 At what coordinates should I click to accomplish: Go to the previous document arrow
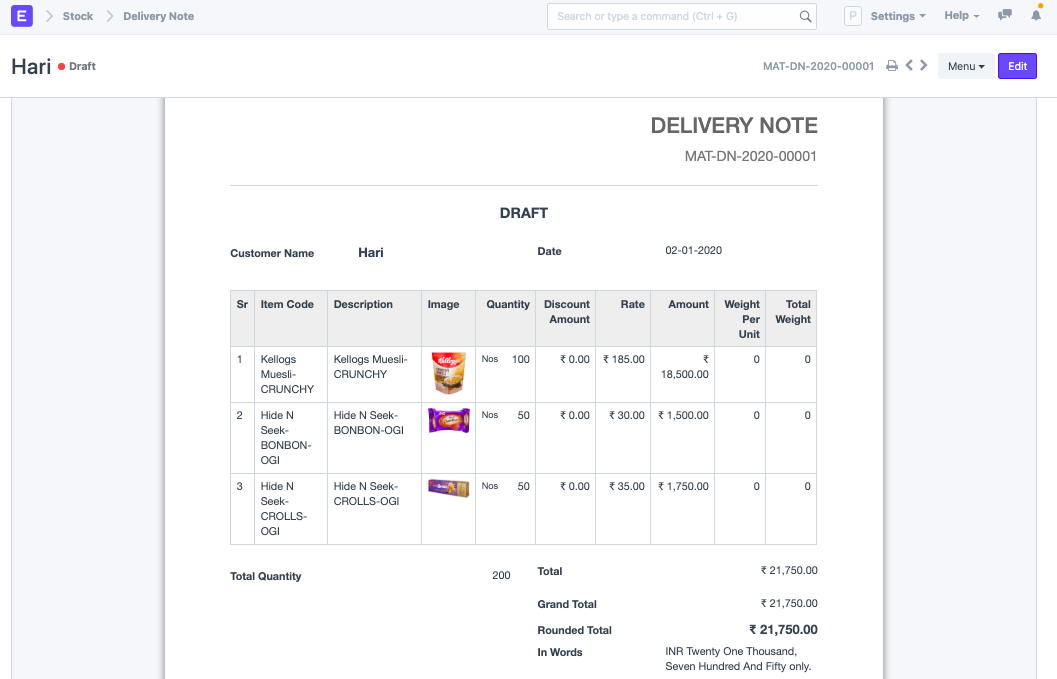[909, 65]
